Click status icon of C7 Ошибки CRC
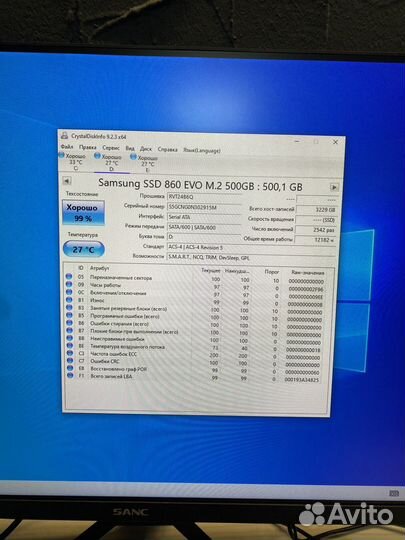Image resolution: width=405 pixels, height=540 pixels. pyautogui.click(x=70, y=361)
